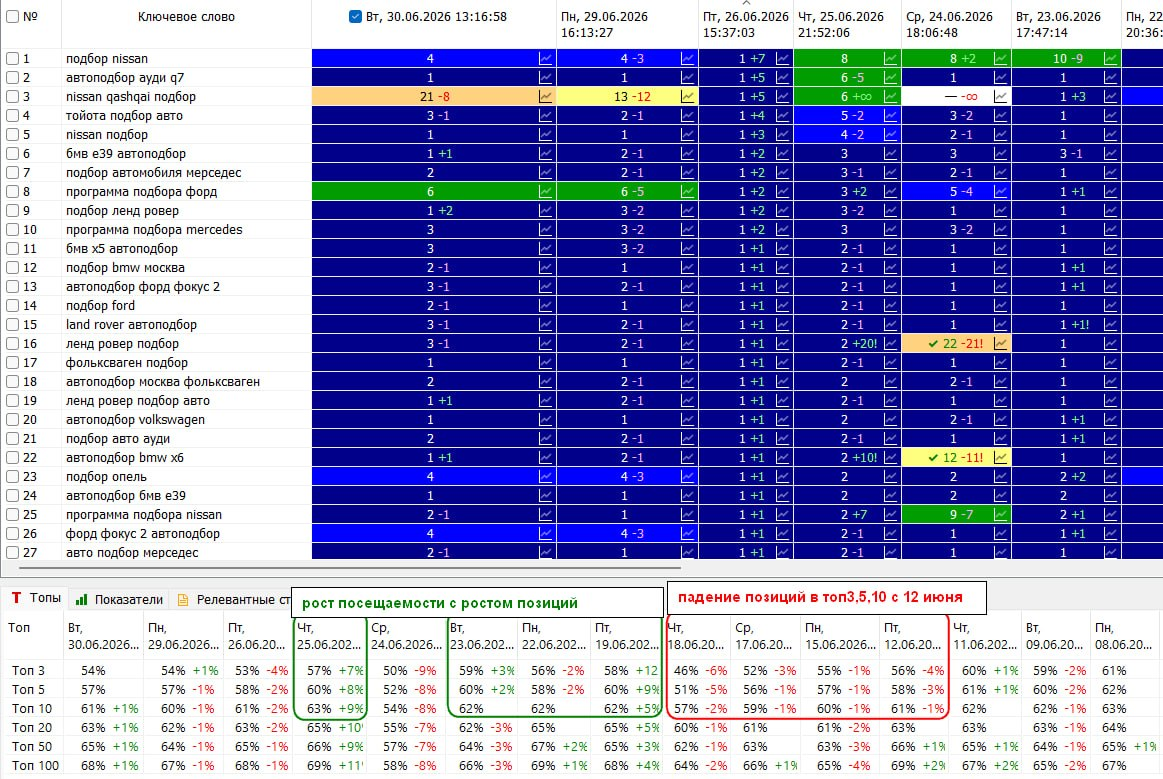Click the '22 -21!' position cell
This screenshot has width=1163, height=779.
point(956,344)
